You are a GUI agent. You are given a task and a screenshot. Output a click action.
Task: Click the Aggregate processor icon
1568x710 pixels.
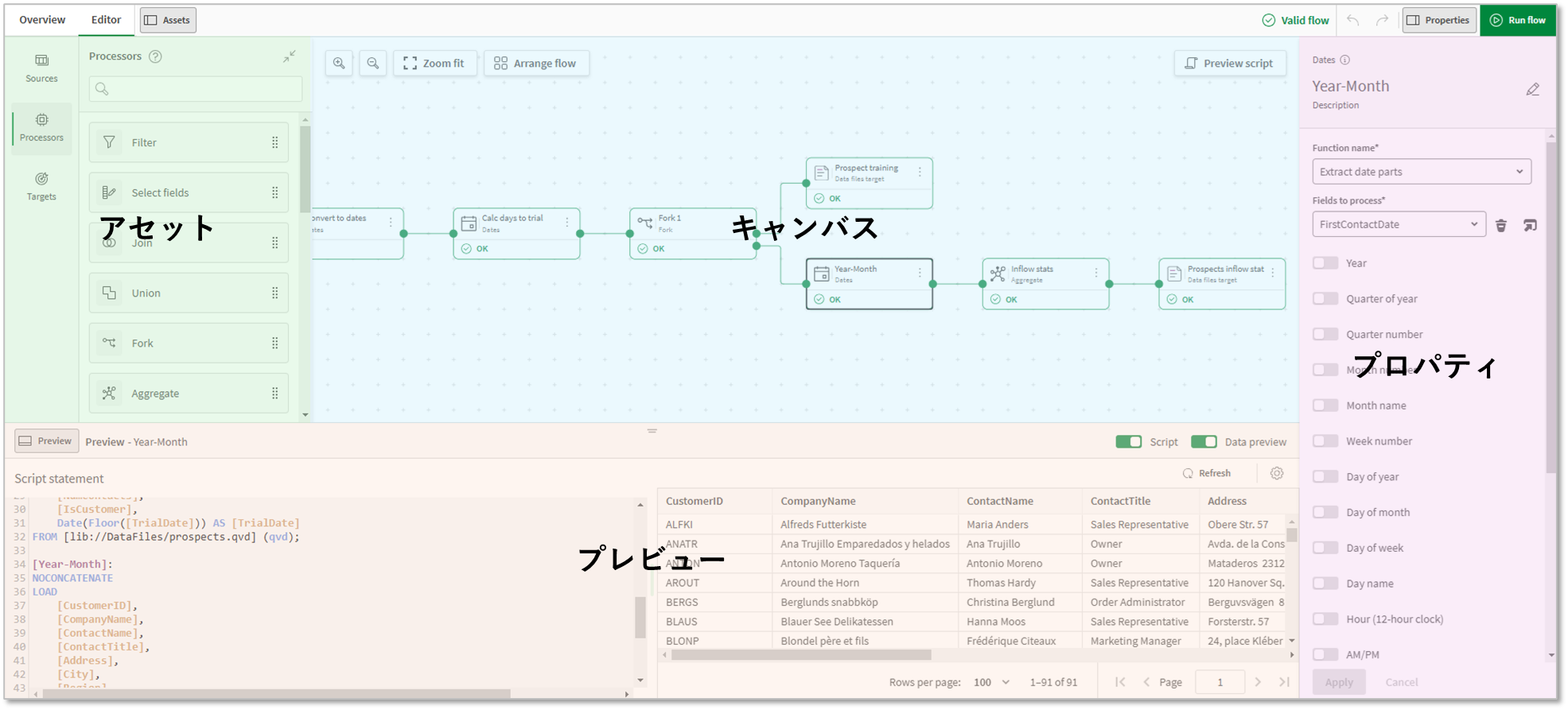click(109, 393)
